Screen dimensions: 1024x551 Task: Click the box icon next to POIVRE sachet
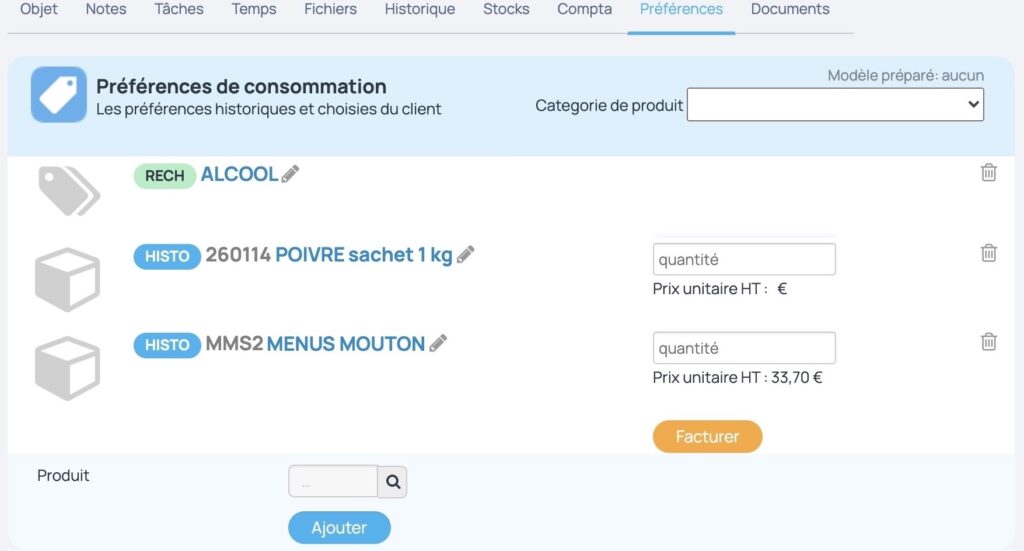(x=67, y=279)
